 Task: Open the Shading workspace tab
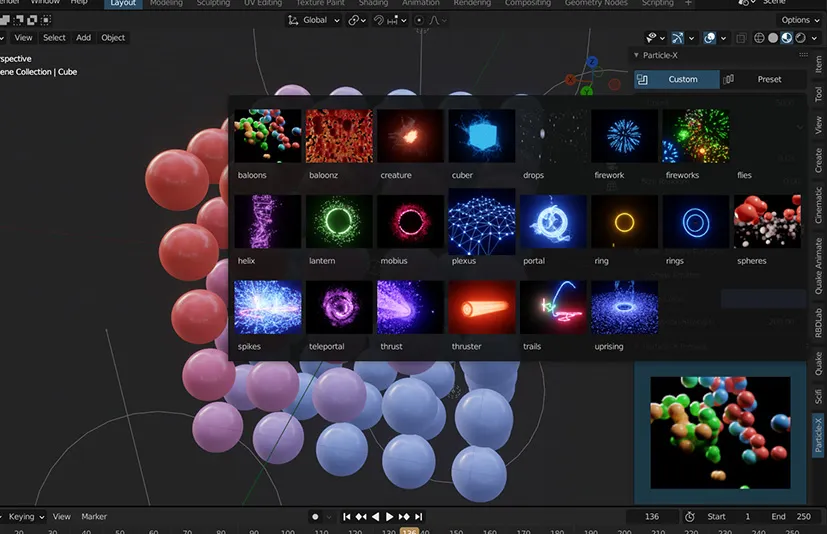373,3
